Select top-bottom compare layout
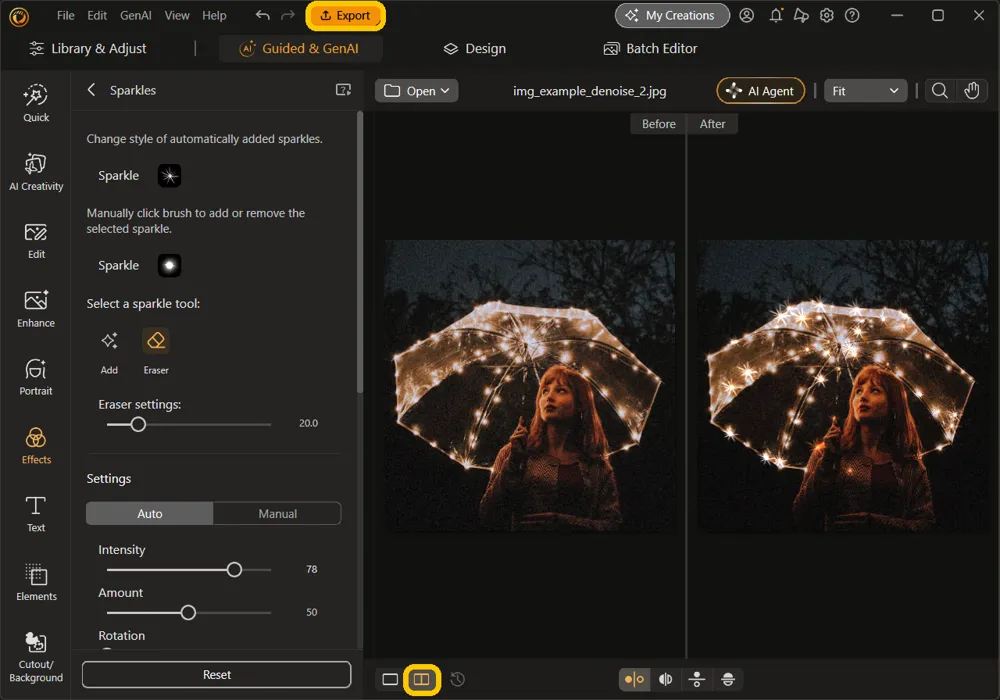 696,679
